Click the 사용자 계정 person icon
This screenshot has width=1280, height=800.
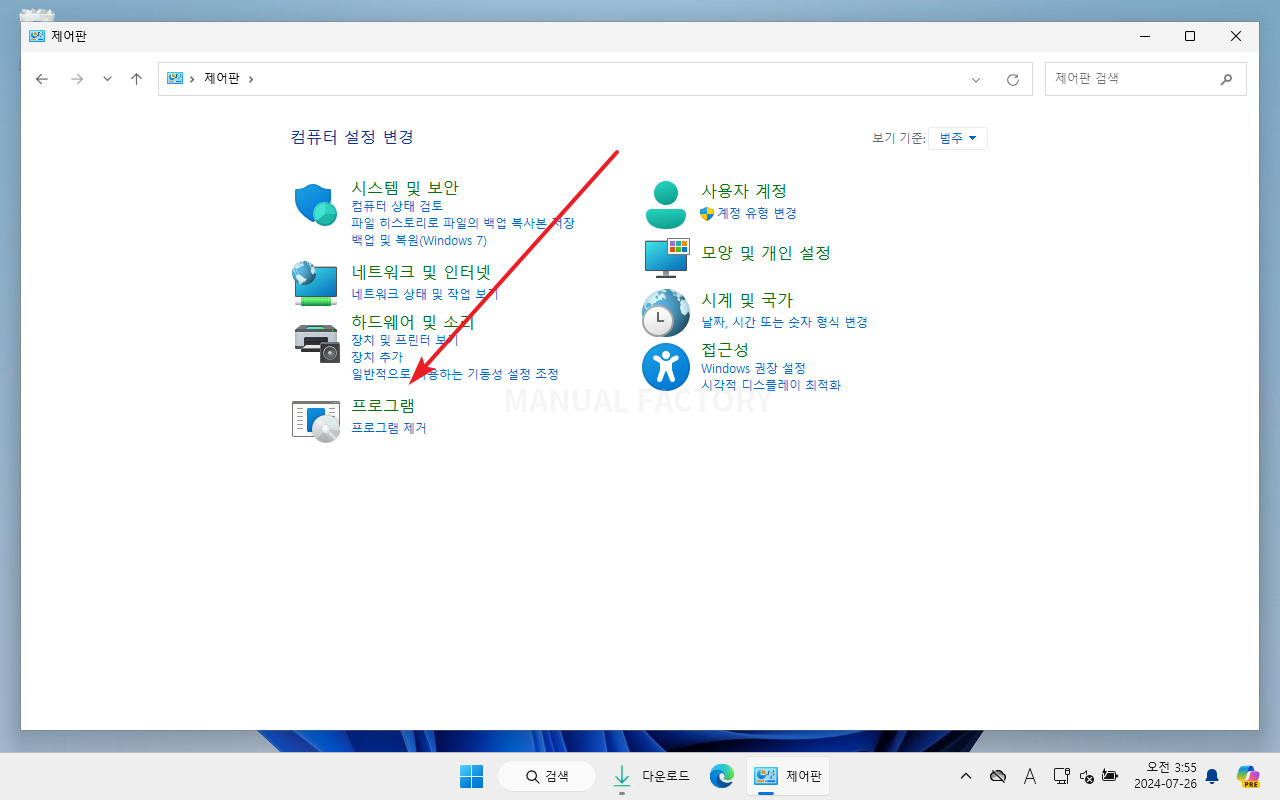point(666,205)
